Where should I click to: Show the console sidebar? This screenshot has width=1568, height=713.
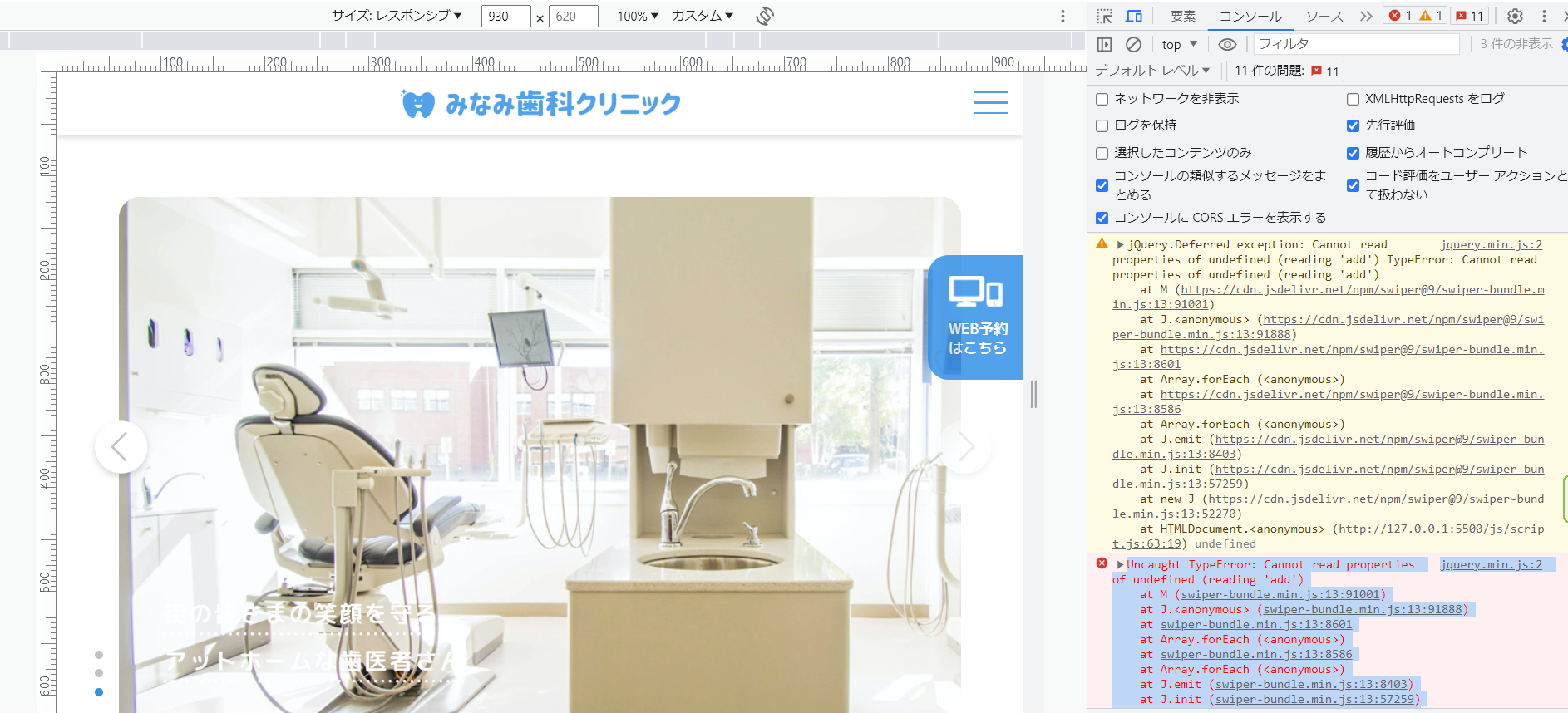pos(1104,44)
